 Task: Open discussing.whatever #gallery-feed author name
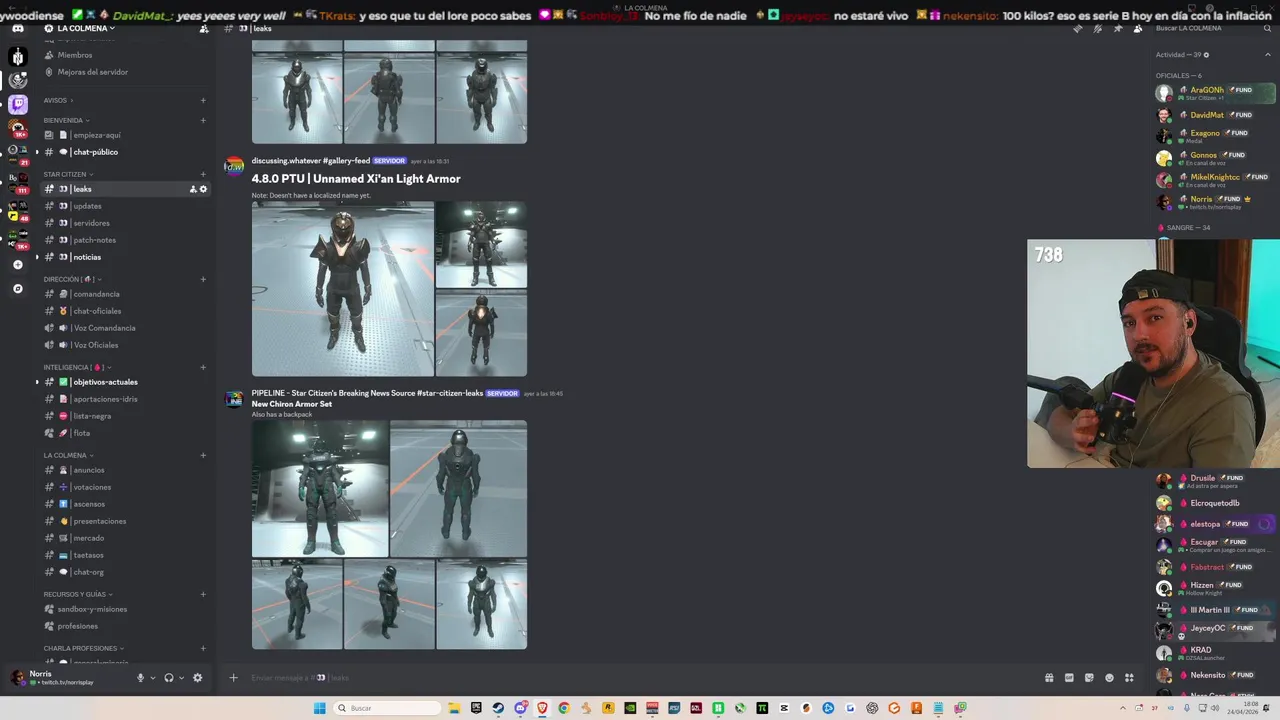click(311, 161)
